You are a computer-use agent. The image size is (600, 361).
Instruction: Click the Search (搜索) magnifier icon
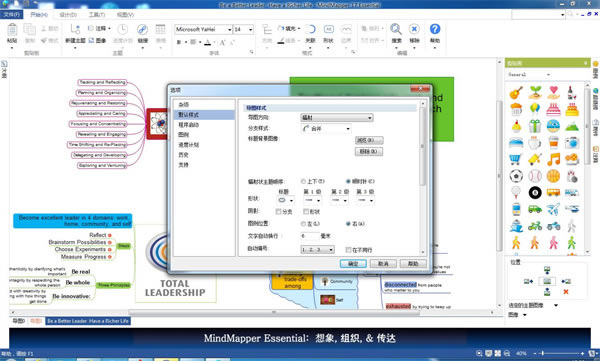coord(396,29)
